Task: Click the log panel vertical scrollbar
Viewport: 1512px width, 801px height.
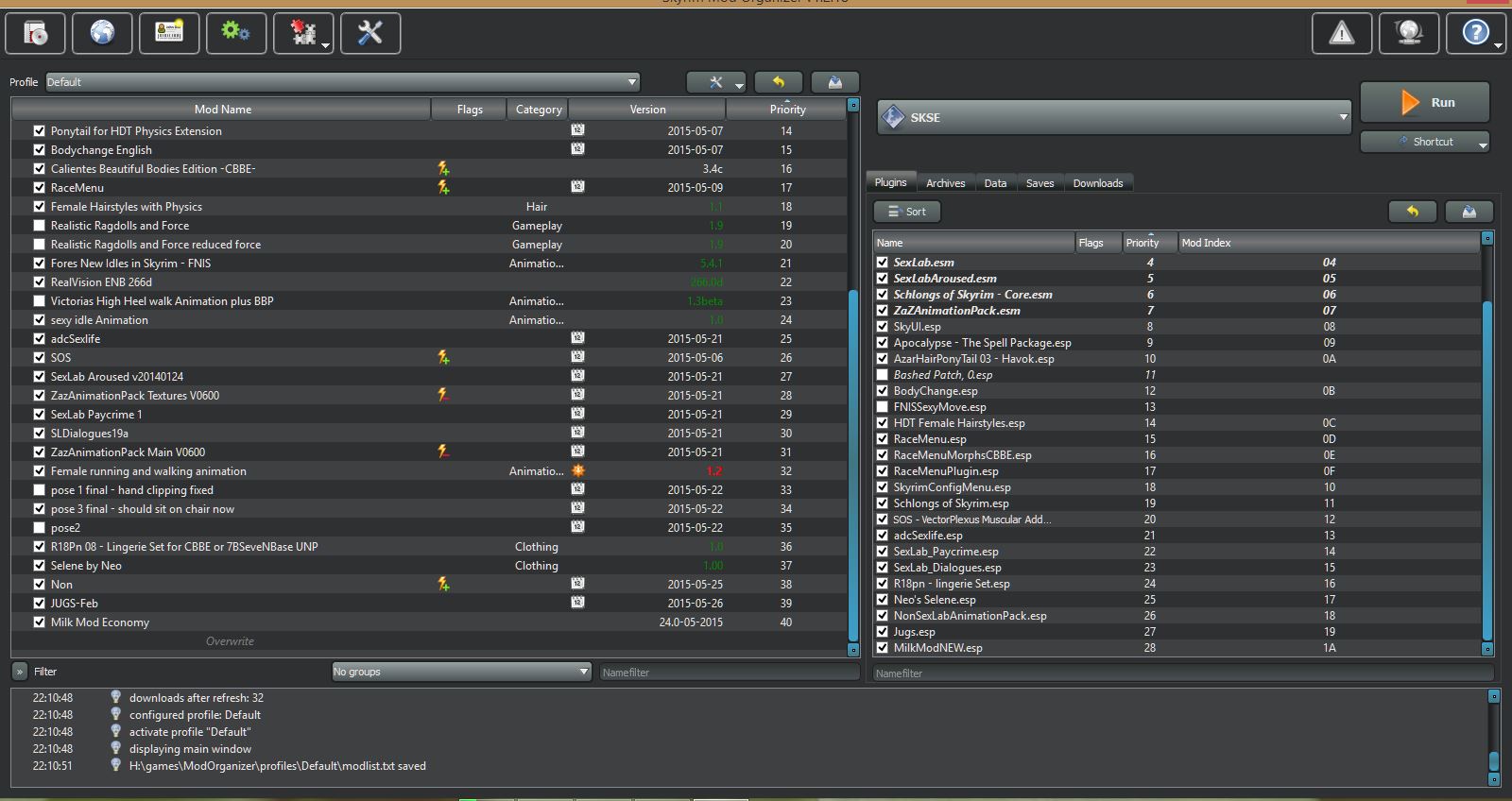Action: coord(1494,760)
